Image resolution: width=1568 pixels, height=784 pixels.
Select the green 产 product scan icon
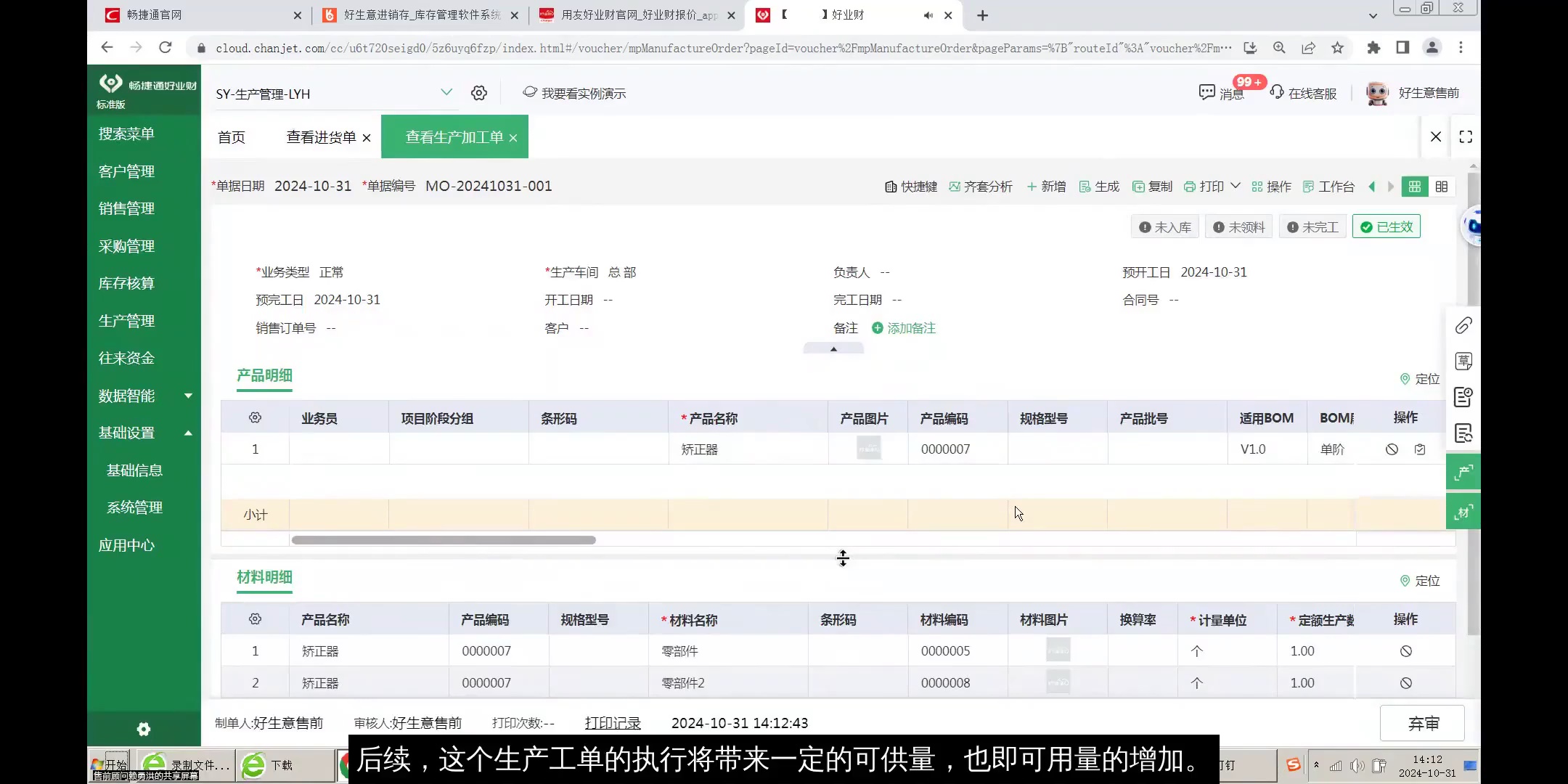pos(1463,471)
